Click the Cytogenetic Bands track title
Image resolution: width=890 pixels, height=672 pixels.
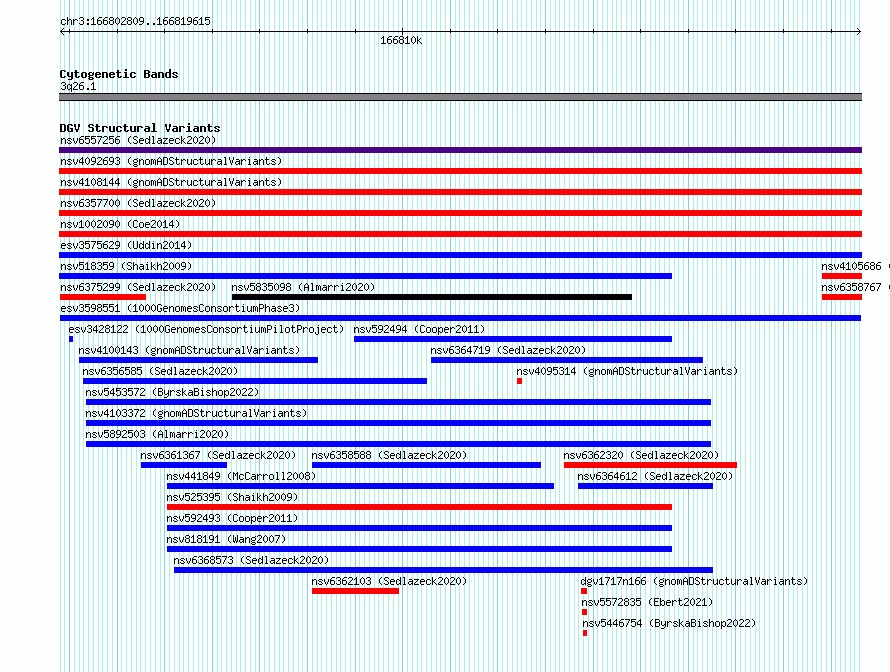119,74
